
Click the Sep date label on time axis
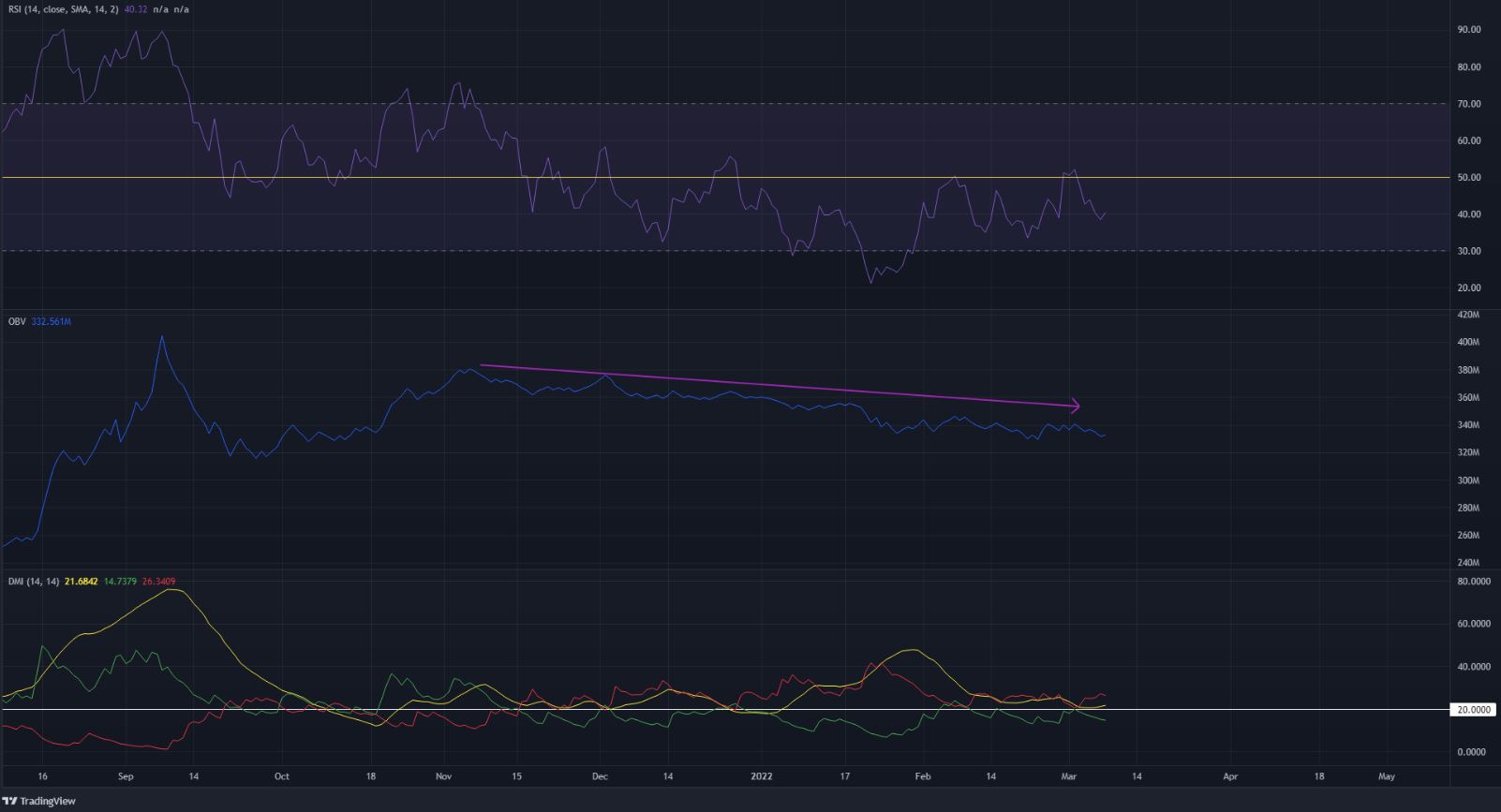point(126,776)
